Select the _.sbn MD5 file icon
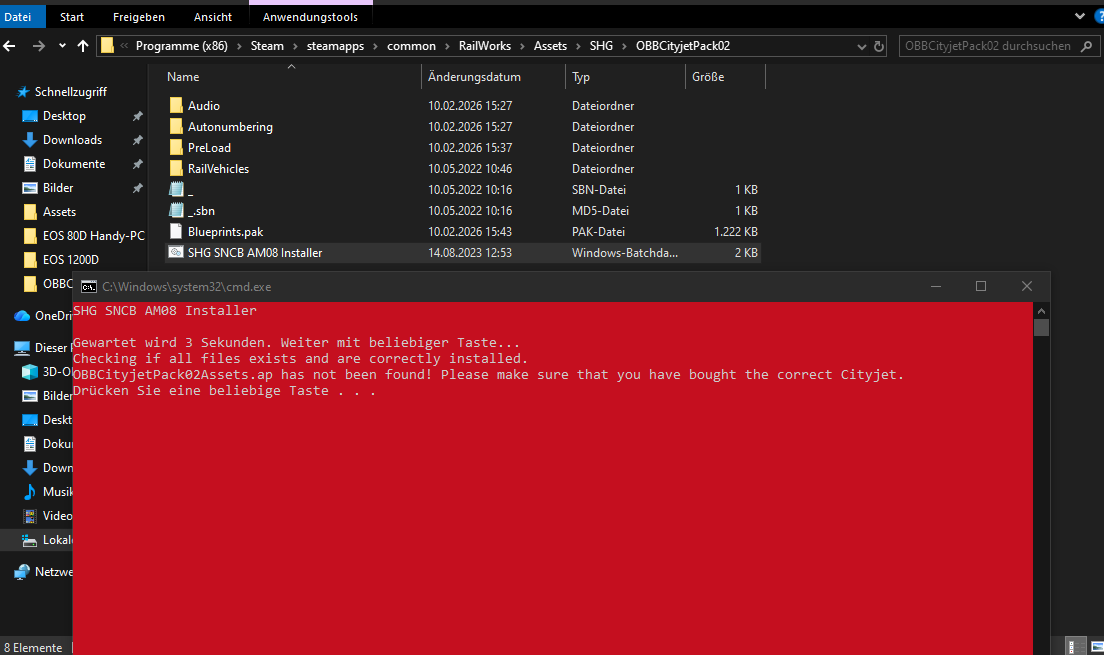The image size is (1104, 655). pos(176,211)
